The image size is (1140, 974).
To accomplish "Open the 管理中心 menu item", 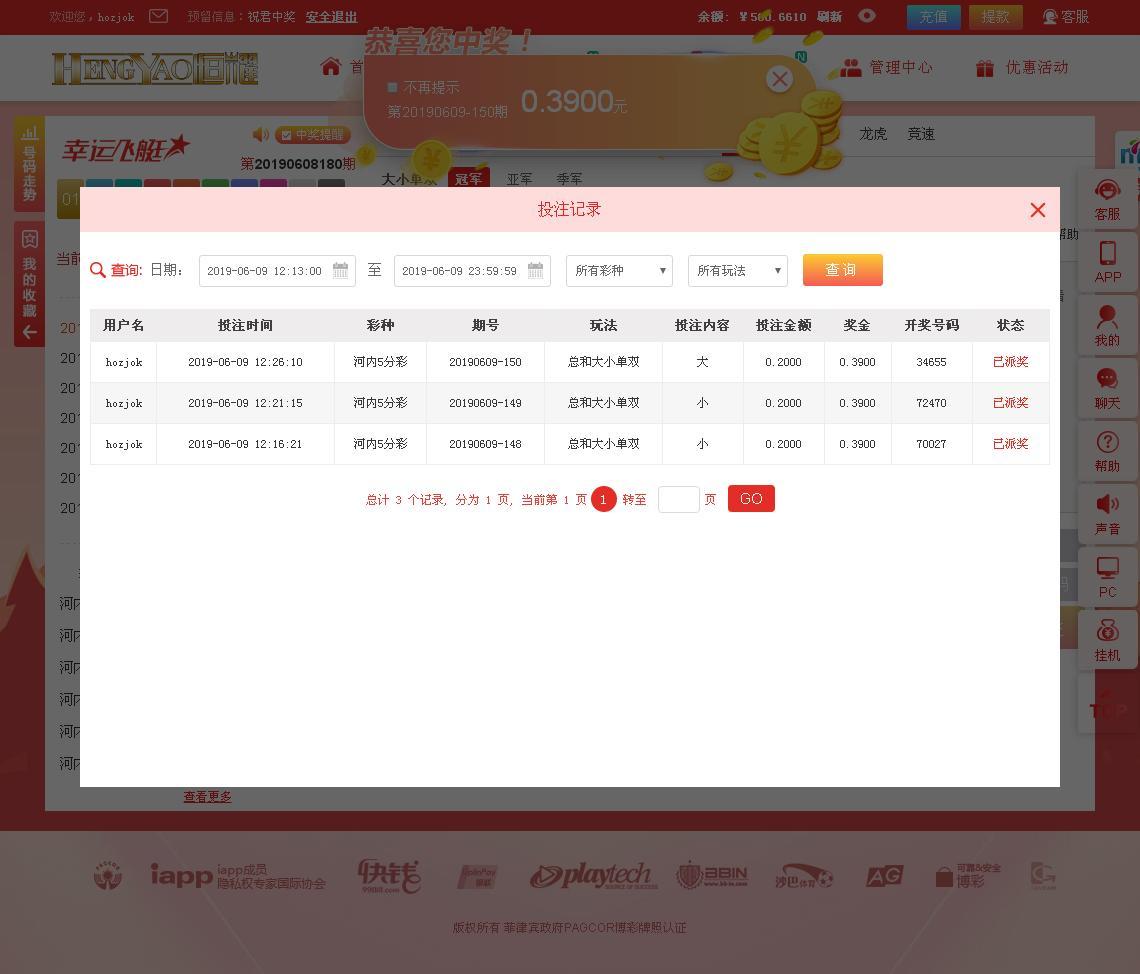I will [x=886, y=68].
